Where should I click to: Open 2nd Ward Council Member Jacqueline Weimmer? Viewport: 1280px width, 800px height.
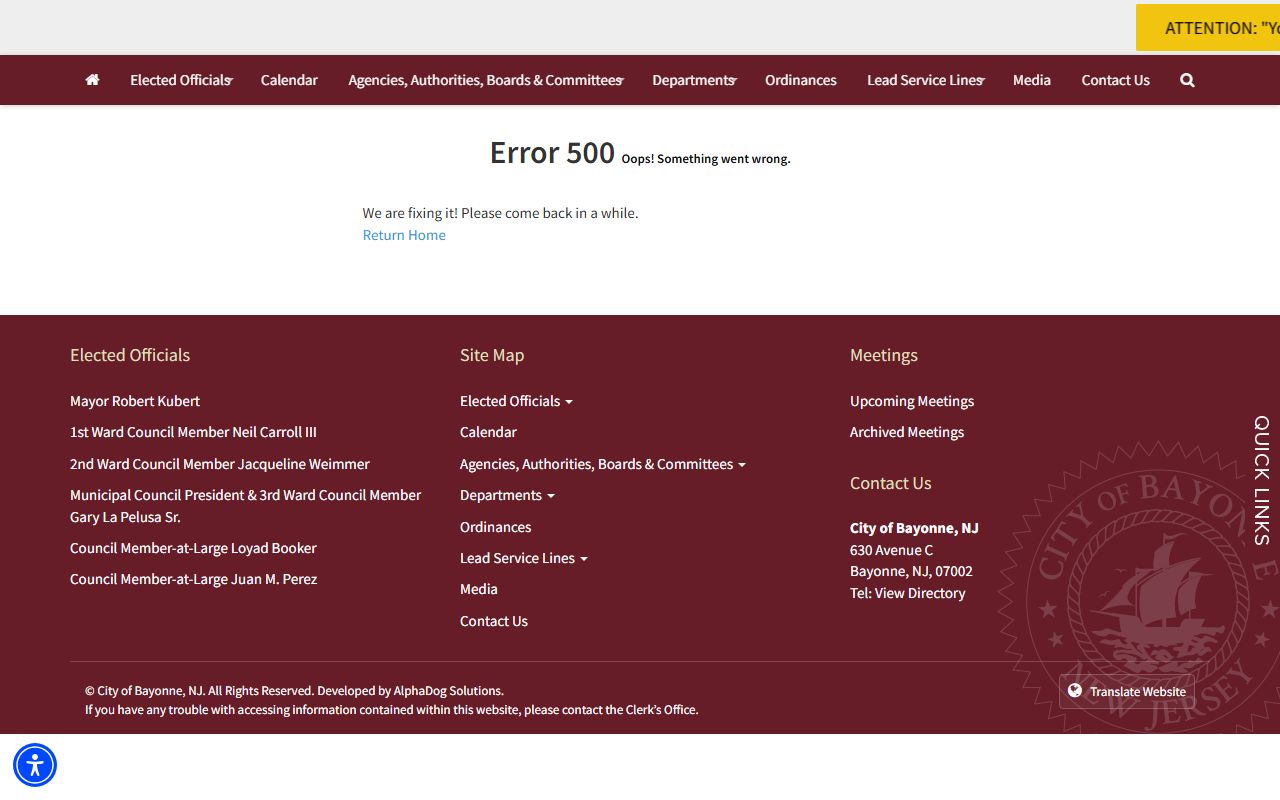point(220,464)
